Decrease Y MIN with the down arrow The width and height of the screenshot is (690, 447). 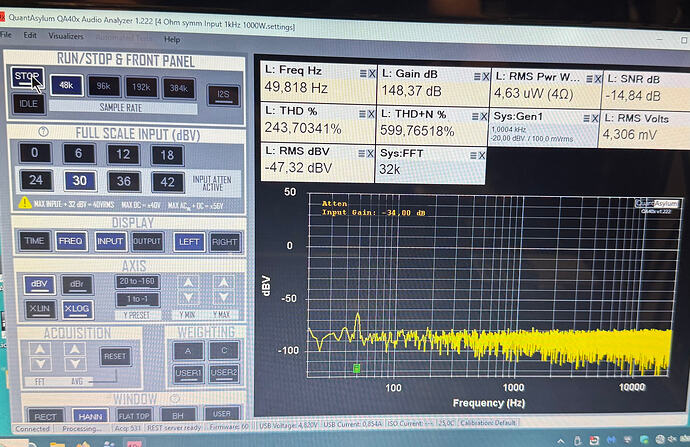coord(188,298)
